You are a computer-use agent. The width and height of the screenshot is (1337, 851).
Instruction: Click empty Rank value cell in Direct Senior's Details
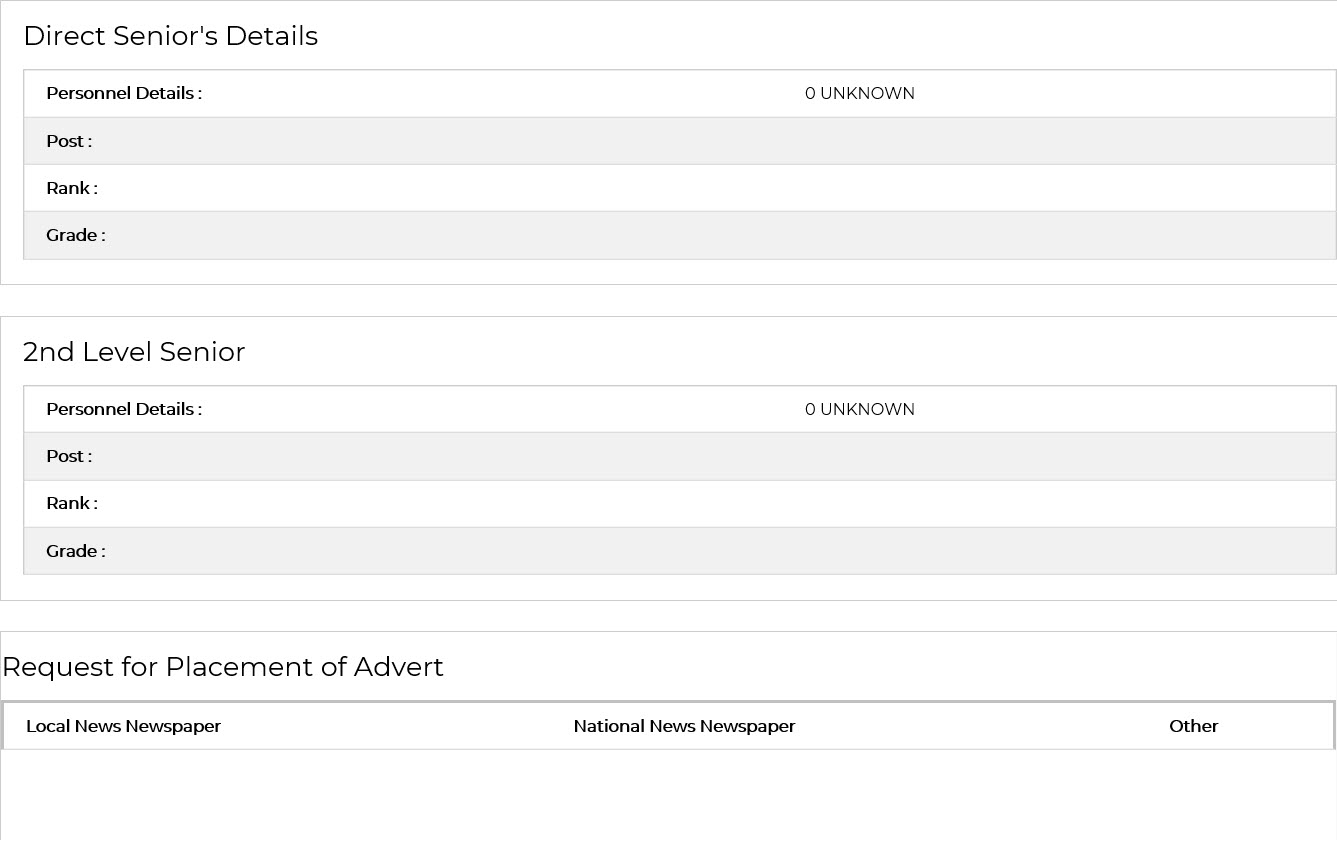click(x=860, y=188)
